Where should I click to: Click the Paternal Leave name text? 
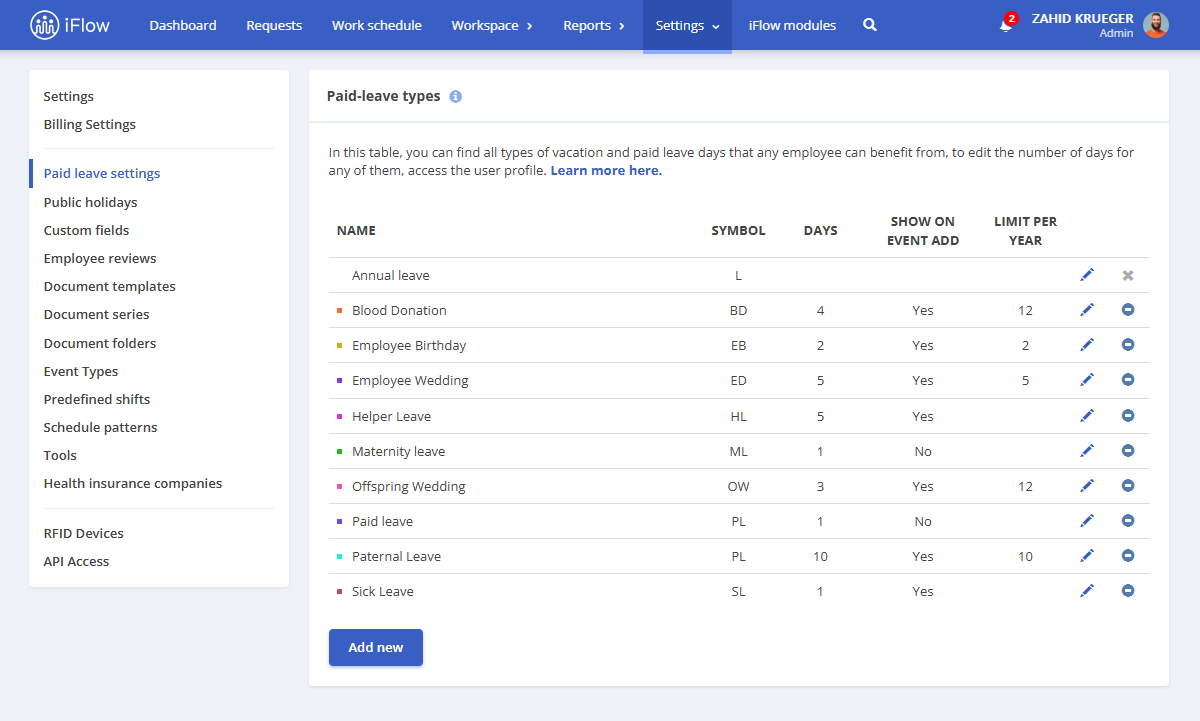click(x=396, y=557)
